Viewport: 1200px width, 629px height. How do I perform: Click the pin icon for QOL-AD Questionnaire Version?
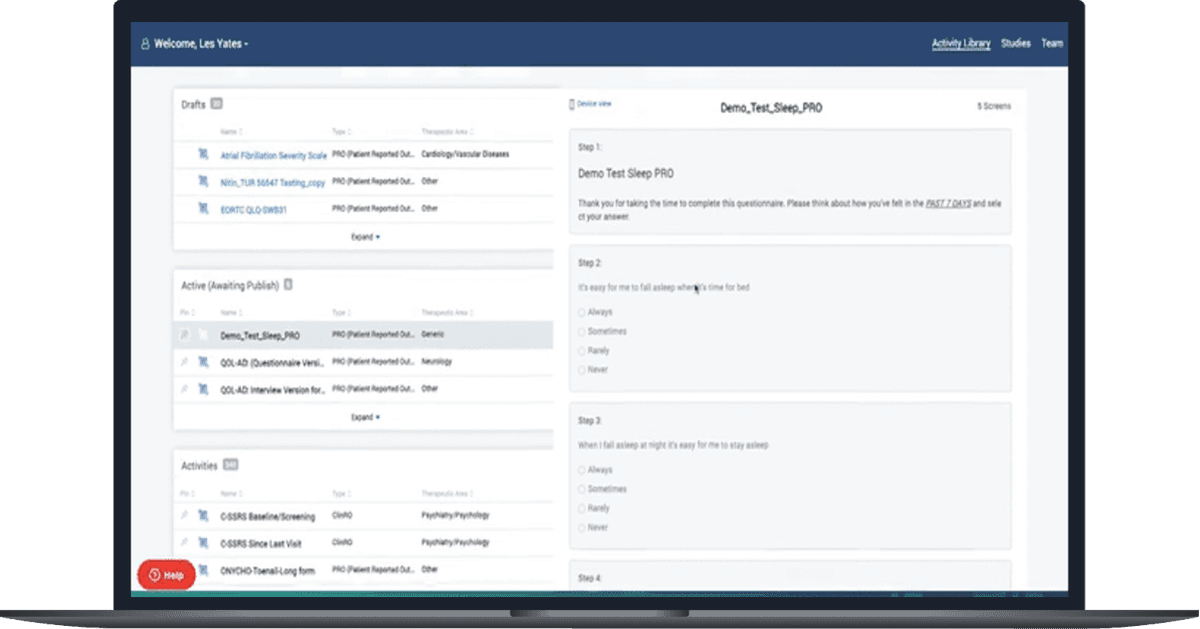(x=184, y=362)
